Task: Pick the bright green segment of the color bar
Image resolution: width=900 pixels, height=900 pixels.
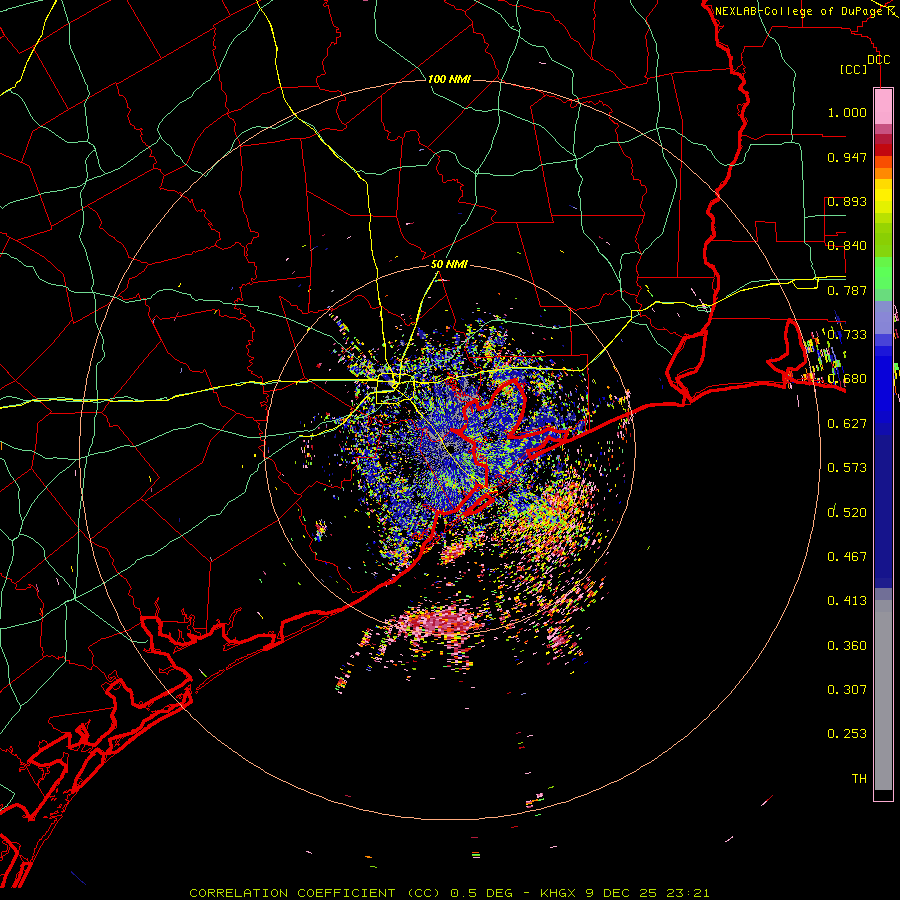Action: 883,273
